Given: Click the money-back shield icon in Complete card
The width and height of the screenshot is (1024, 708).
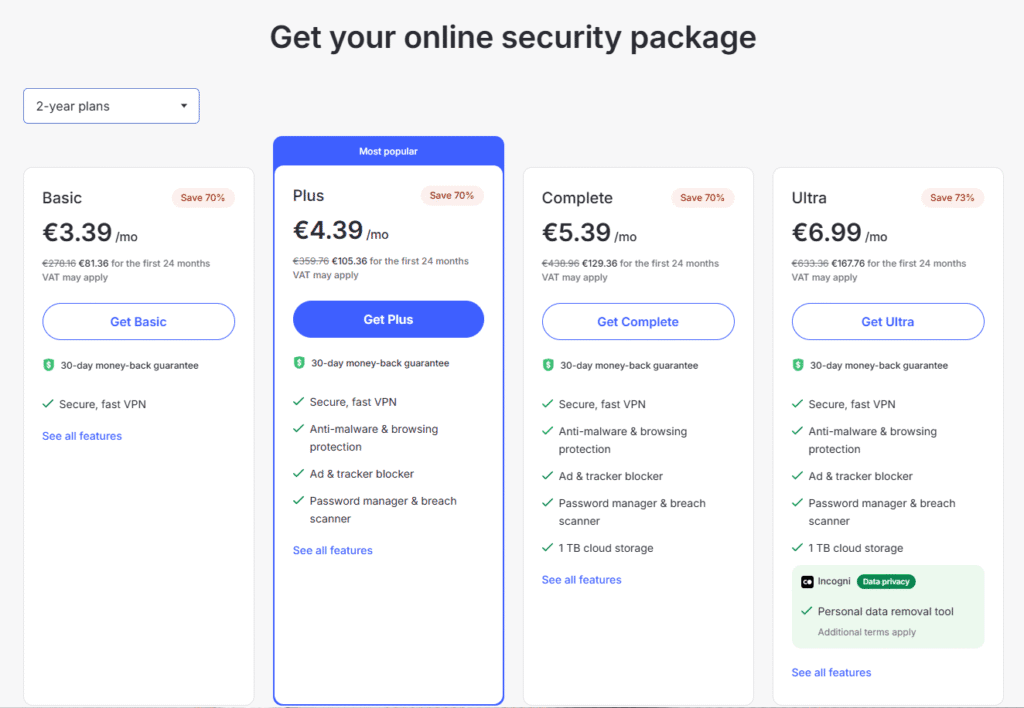Looking at the screenshot, I should click(548, 365).
